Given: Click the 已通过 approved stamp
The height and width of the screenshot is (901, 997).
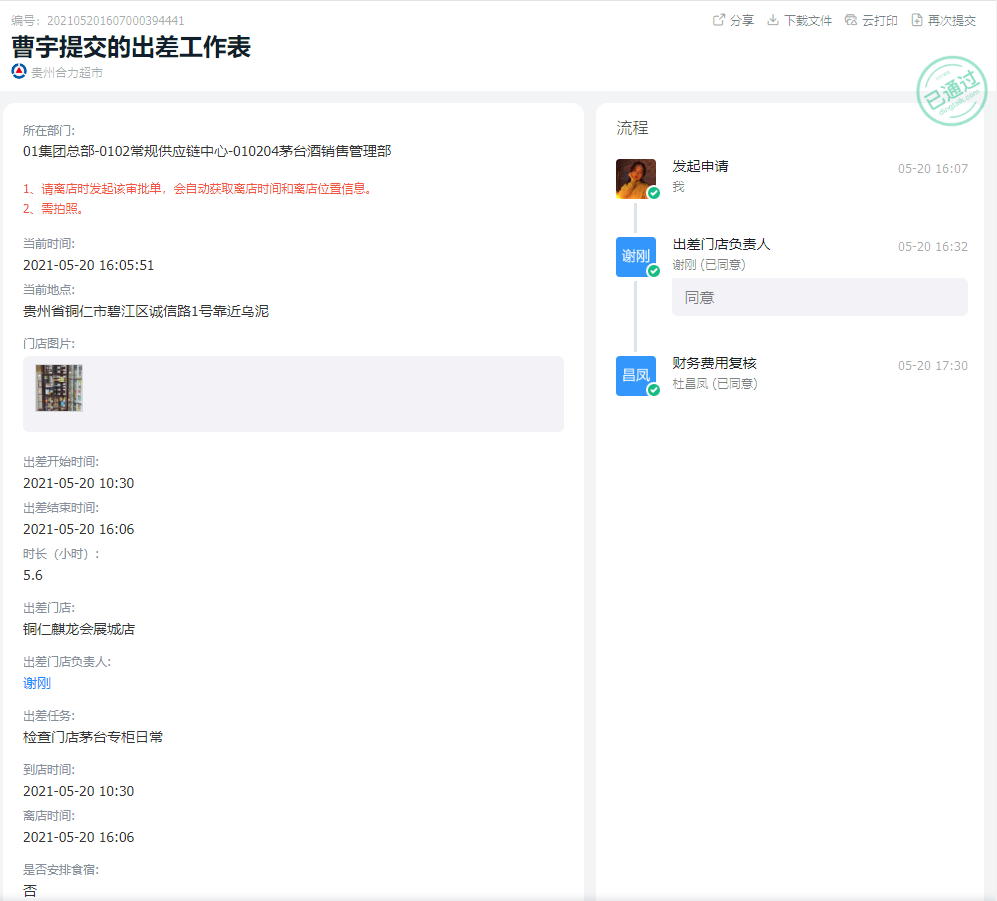Looking at the screenshot, I should pyautogui.click(x=951, y=92).
